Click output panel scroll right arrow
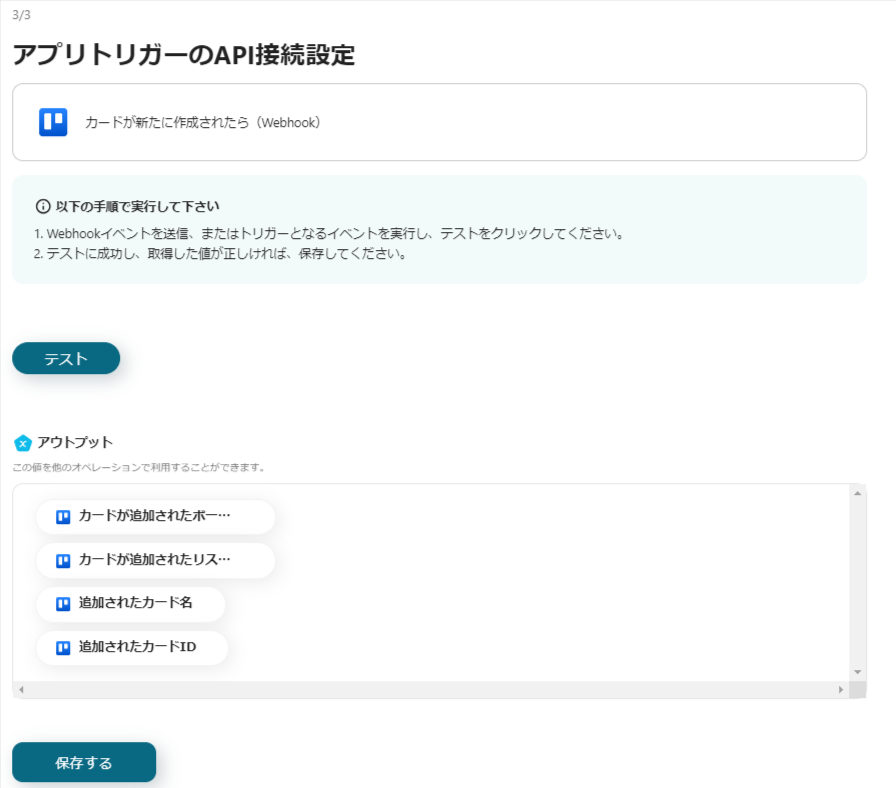The height and width of the screenshot is (788, 896). (x=841, y=690)
